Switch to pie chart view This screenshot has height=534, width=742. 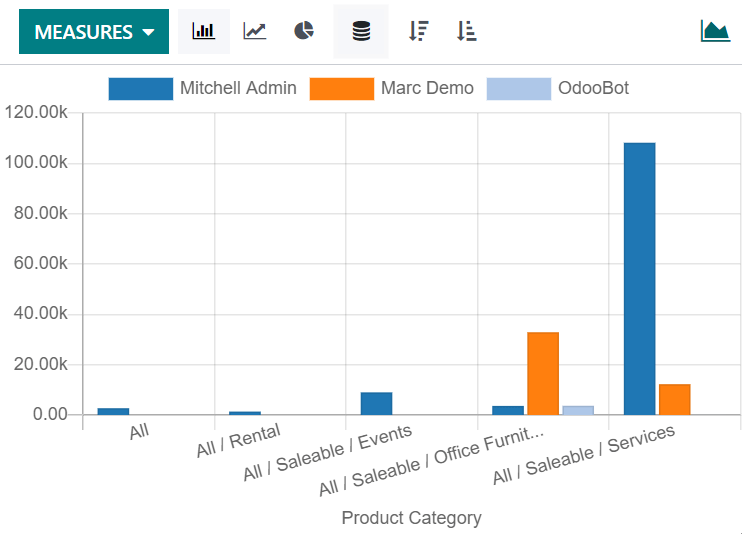304,31
